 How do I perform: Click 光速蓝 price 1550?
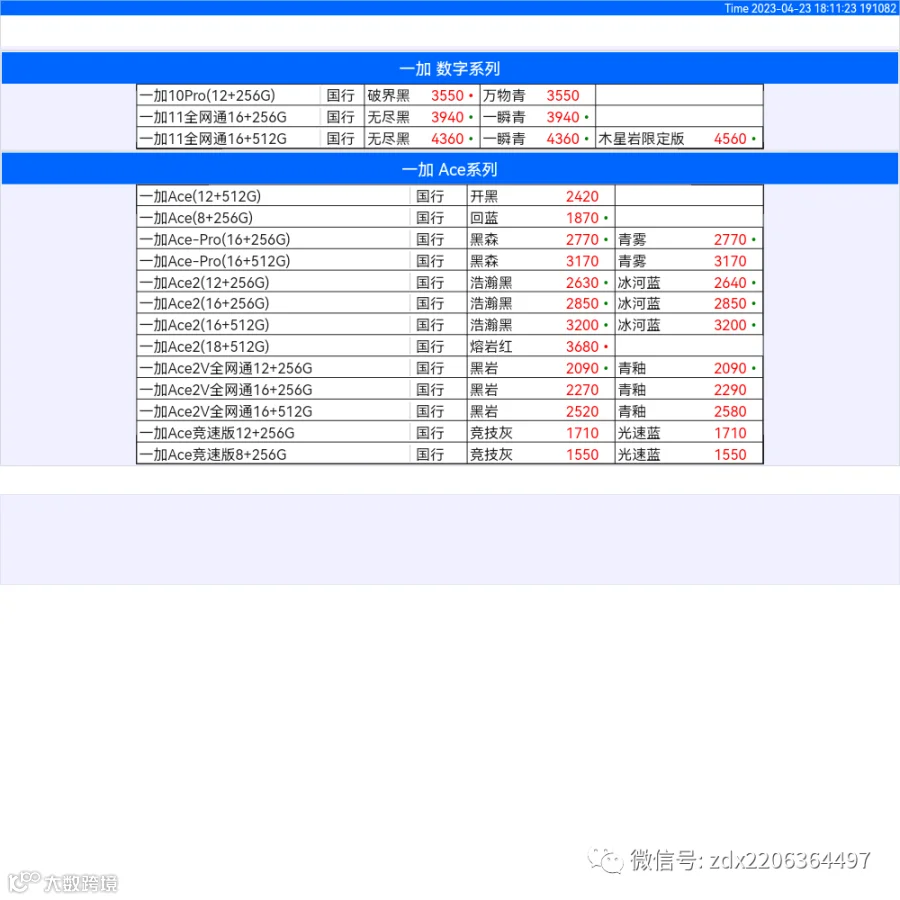pyautogui.click(x=730, y=455)
